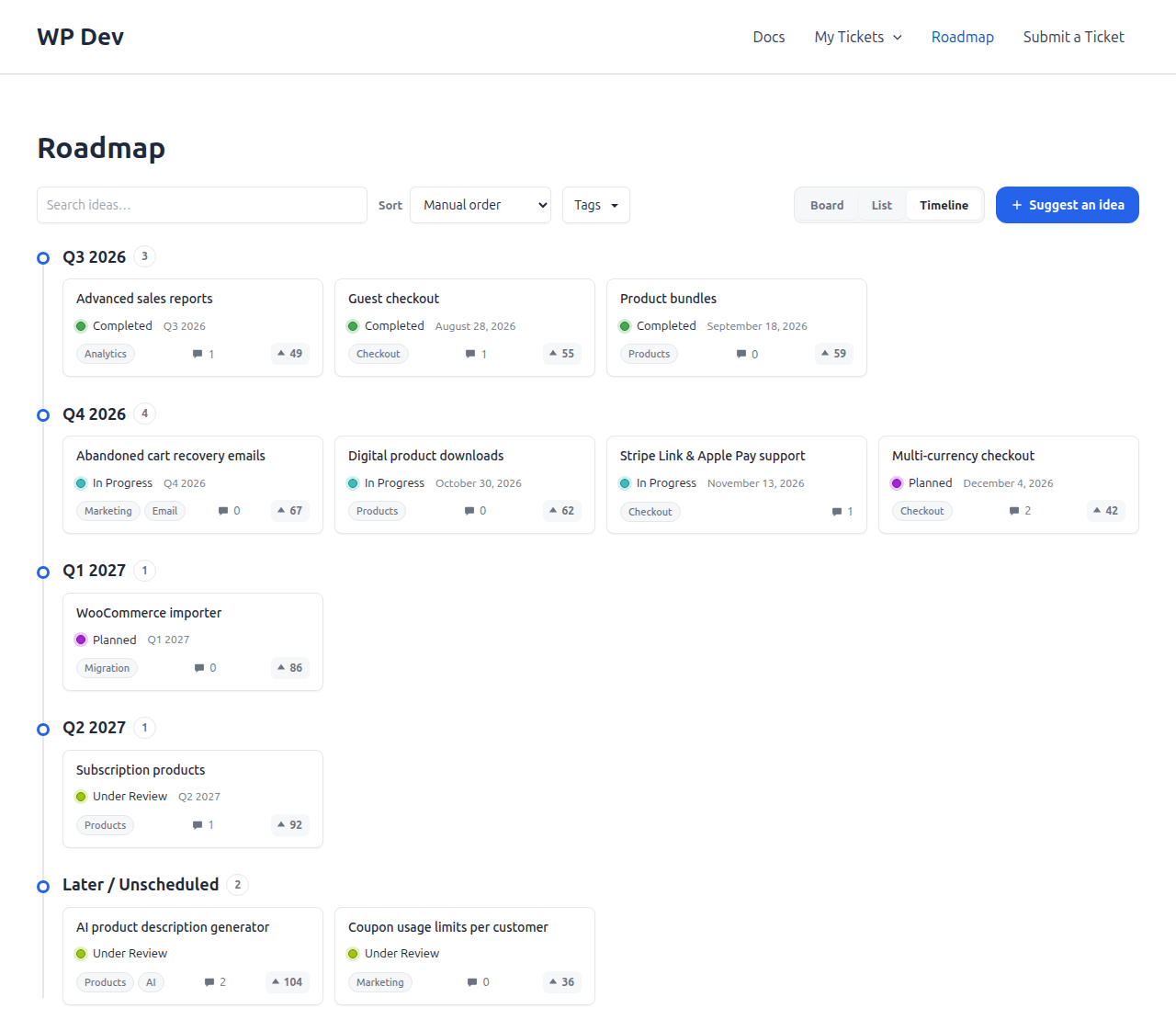
Task: Upvote Advanced sales reports showing 49
Action: click(x=290, y=354)
